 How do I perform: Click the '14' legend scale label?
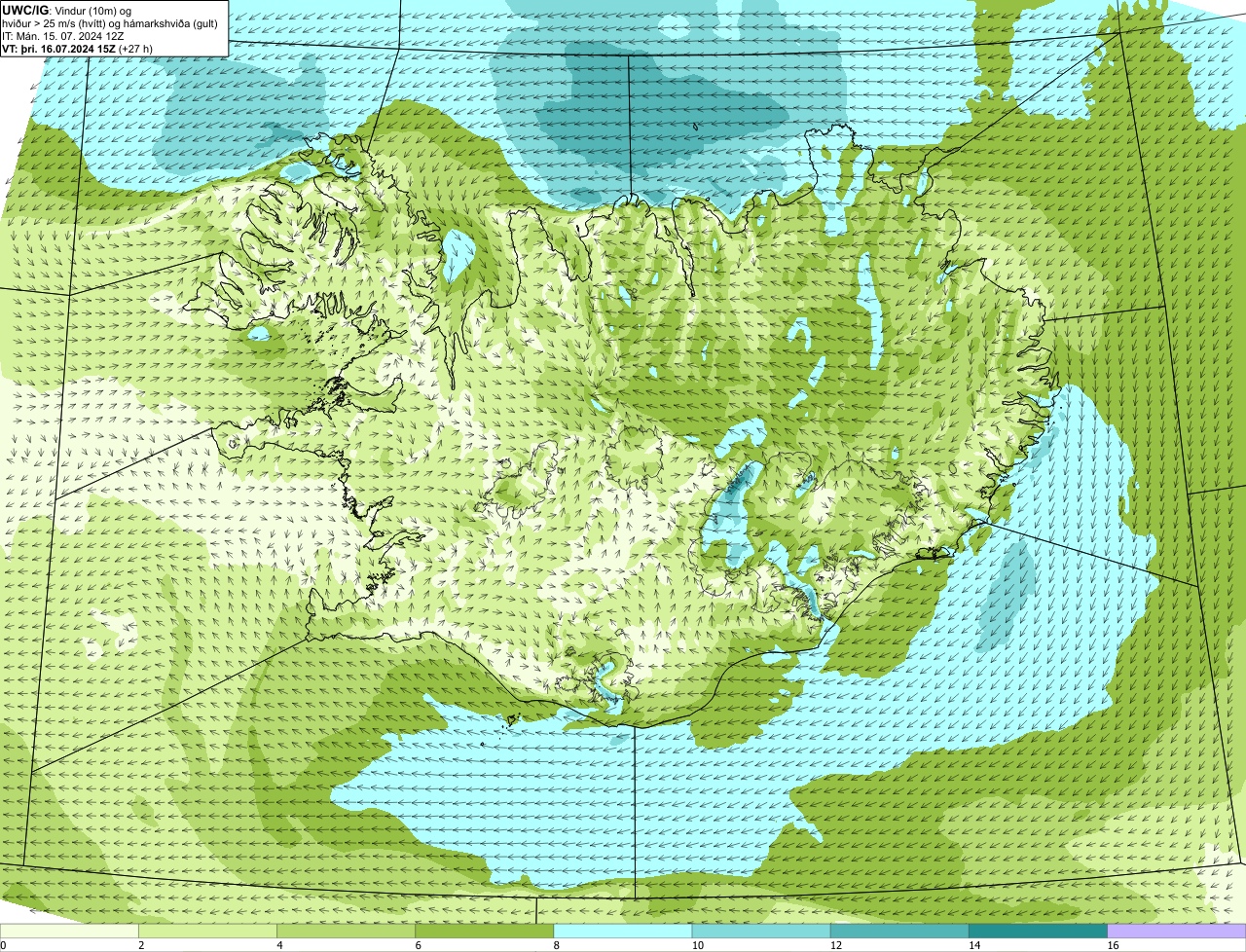click(973, 945)
